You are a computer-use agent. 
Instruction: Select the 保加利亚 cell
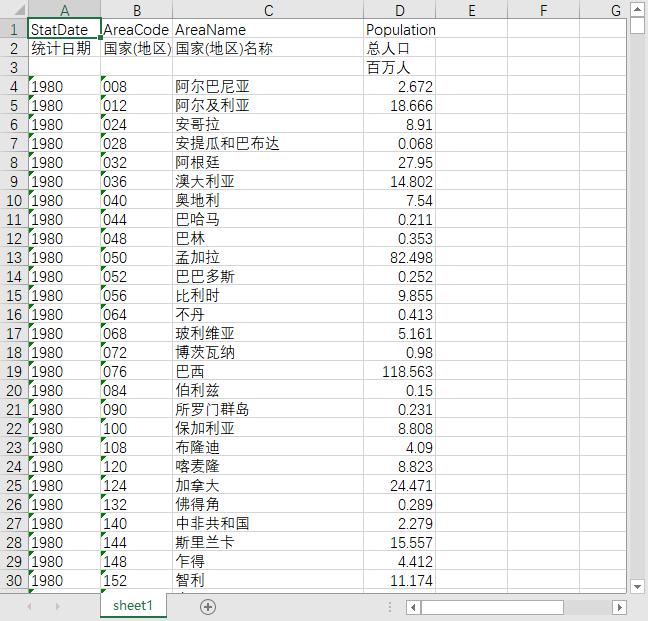pos(268,428)
